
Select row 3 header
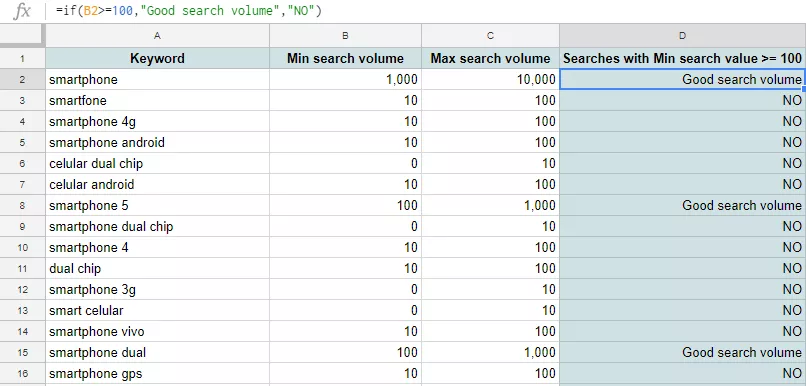(22, 101)
